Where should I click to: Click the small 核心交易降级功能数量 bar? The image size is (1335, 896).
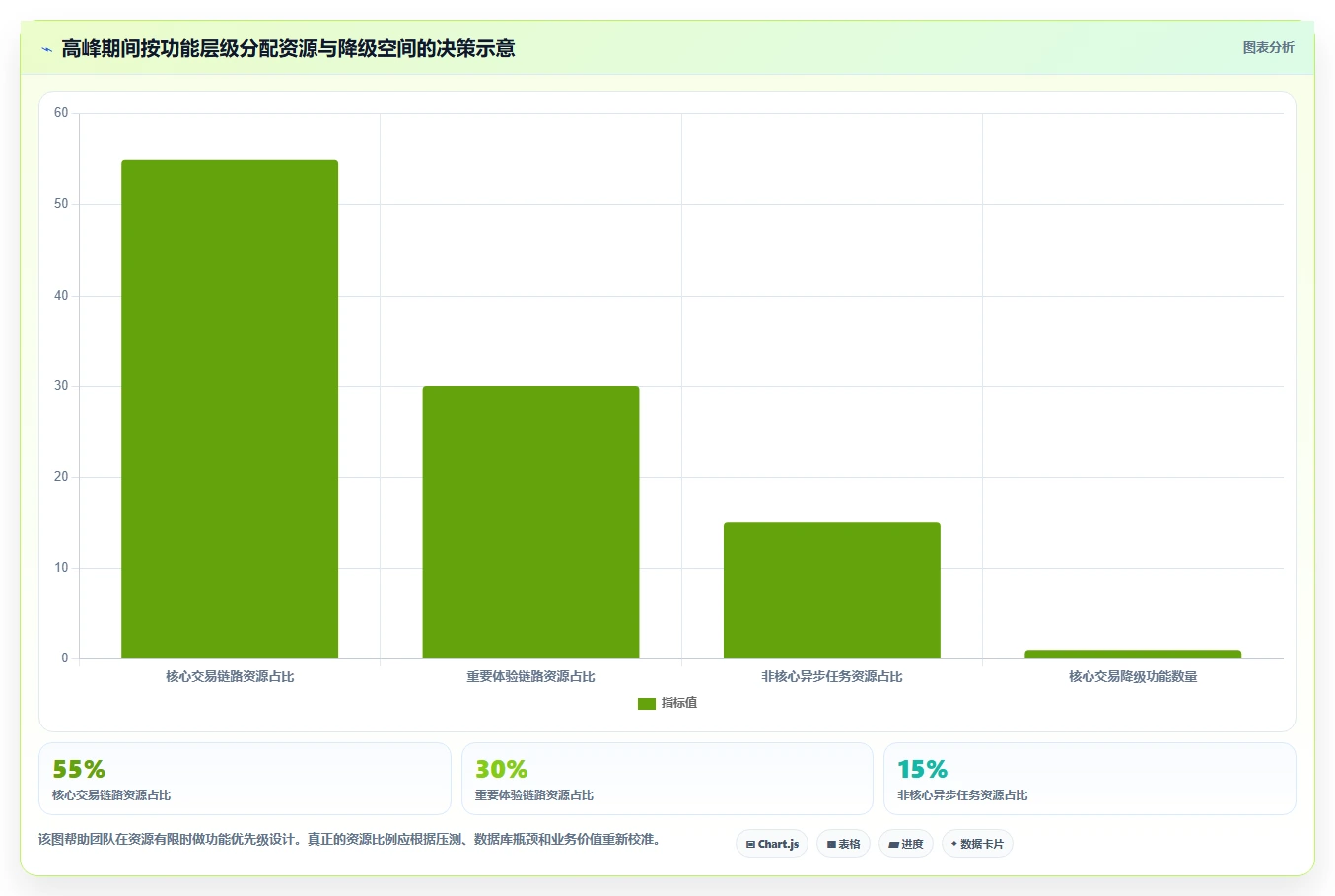(1133, 655)
